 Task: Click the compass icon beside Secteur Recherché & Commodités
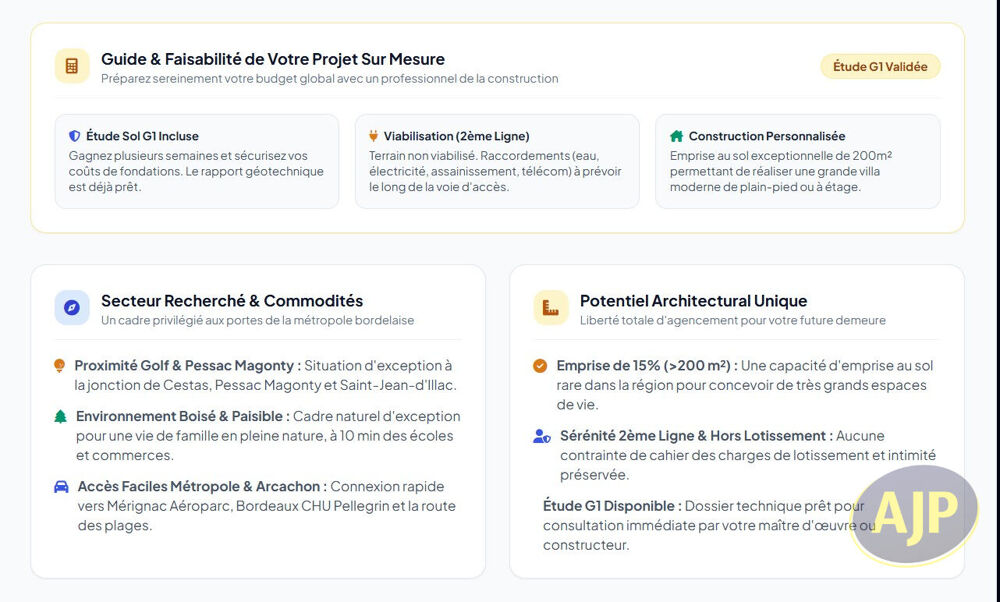click(x=72, y=307)
